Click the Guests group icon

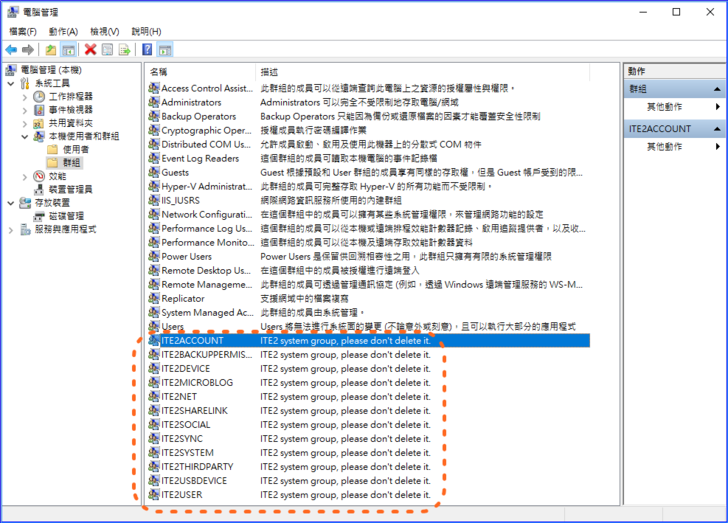(x=154, y=172)
